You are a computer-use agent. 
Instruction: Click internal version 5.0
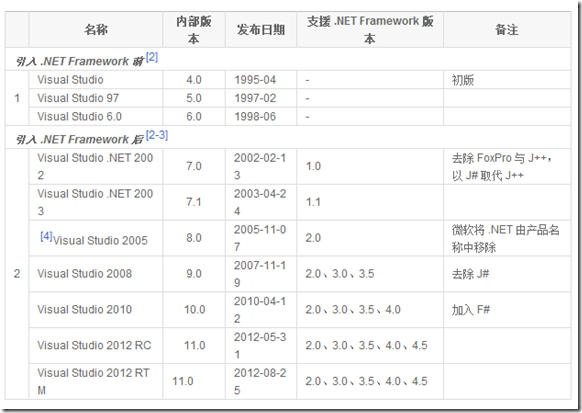tap(194, 98)
